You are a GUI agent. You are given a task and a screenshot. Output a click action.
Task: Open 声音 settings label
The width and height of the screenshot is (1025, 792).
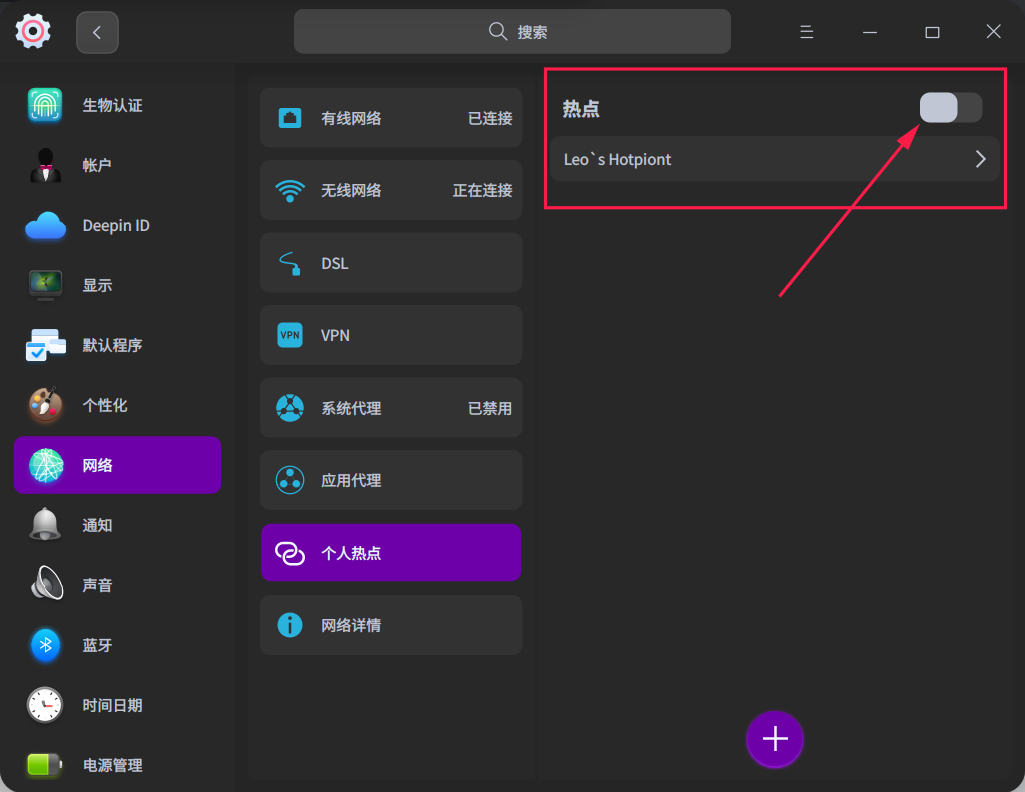97,585
